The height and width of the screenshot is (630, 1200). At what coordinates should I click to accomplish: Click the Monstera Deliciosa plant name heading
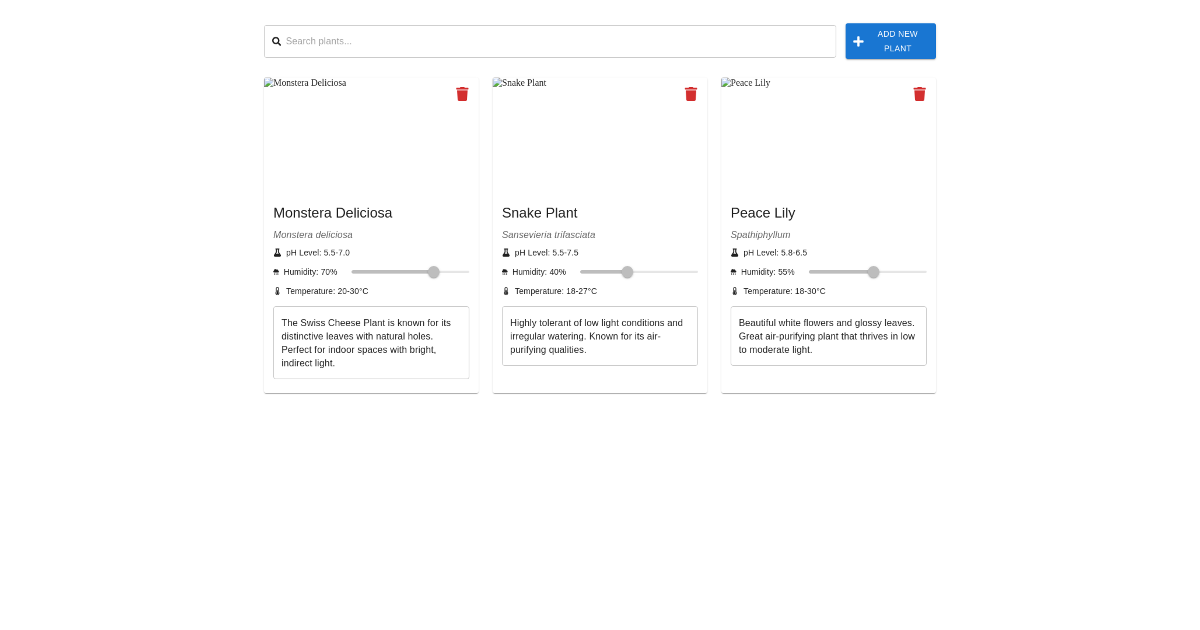(x=333, y=213)
